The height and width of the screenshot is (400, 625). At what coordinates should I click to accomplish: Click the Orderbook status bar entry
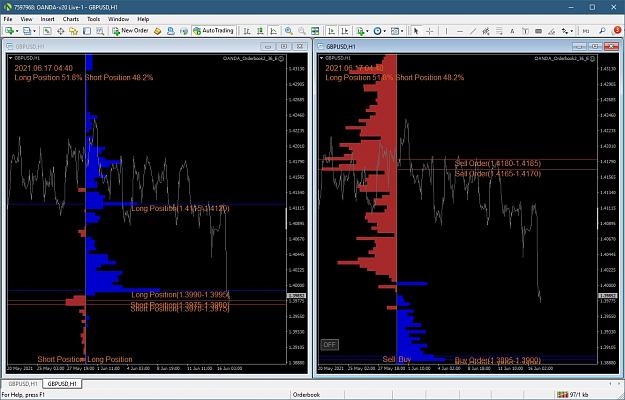(307, 395)
